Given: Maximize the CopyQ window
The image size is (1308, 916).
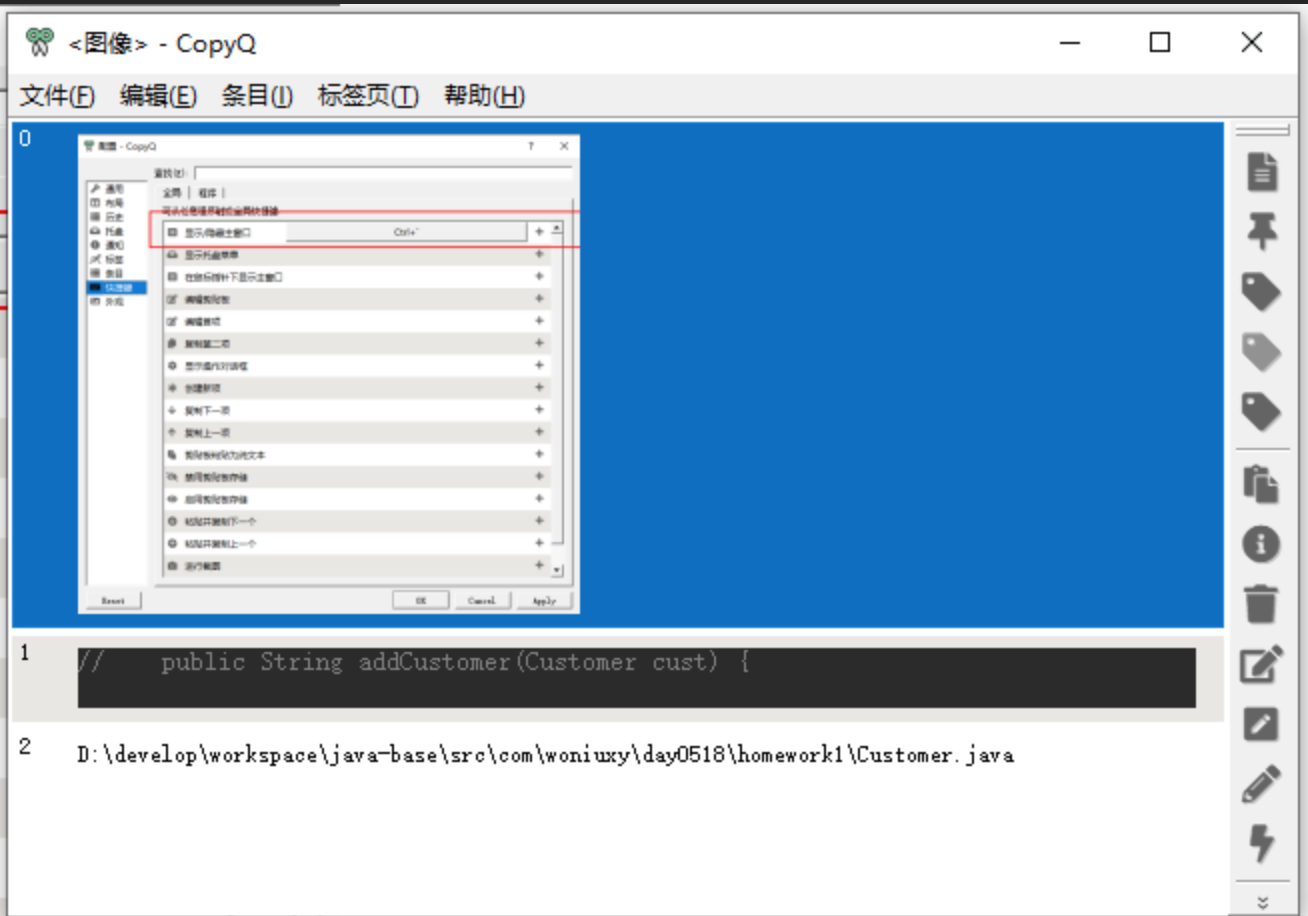Looking at the screenshot, I should click(1160, 42).
